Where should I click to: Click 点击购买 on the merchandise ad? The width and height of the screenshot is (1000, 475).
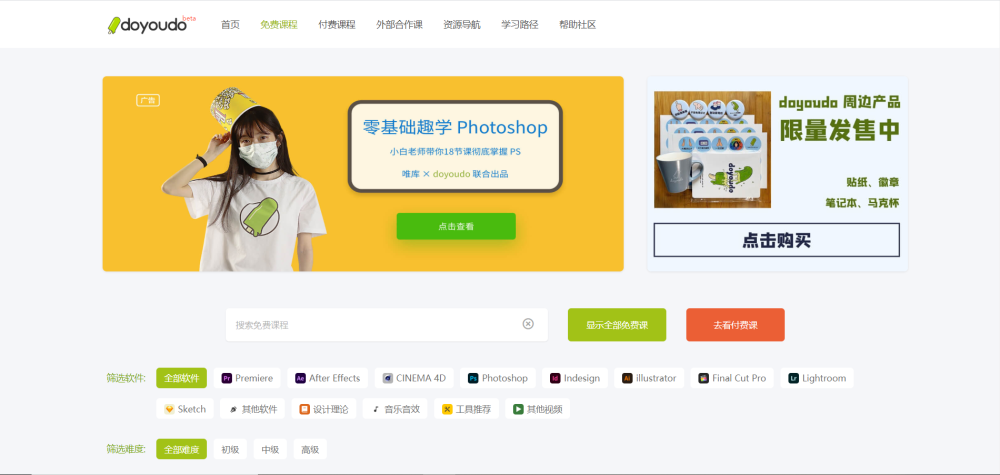coord(776,240)
